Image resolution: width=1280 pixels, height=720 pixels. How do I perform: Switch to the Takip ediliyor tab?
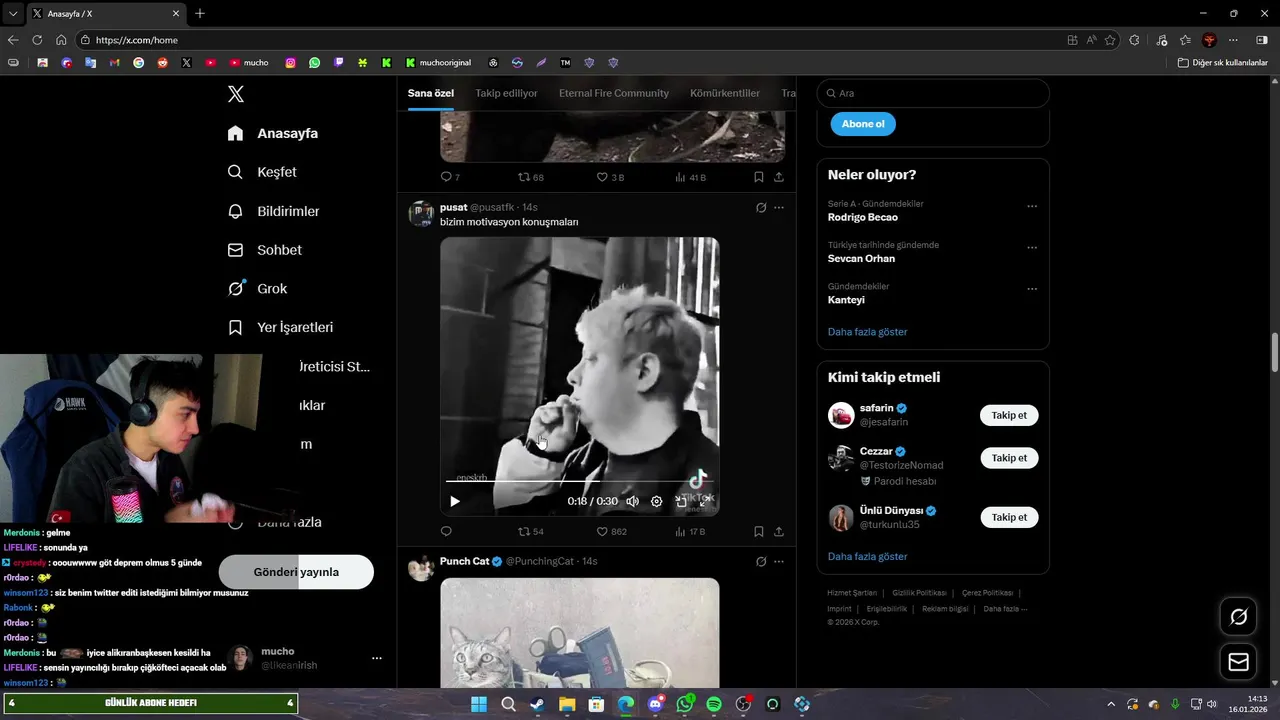coord(506,93)
